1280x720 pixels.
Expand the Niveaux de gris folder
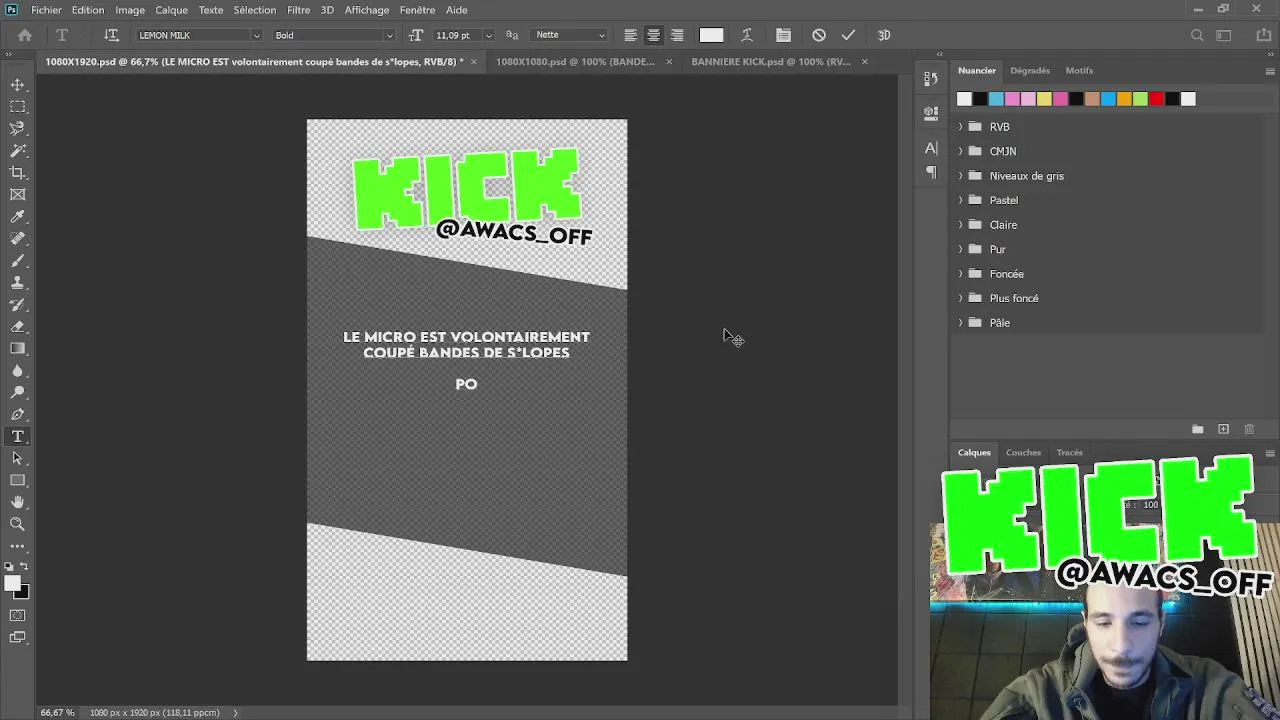pyautogui.click(x=961, y=176)
